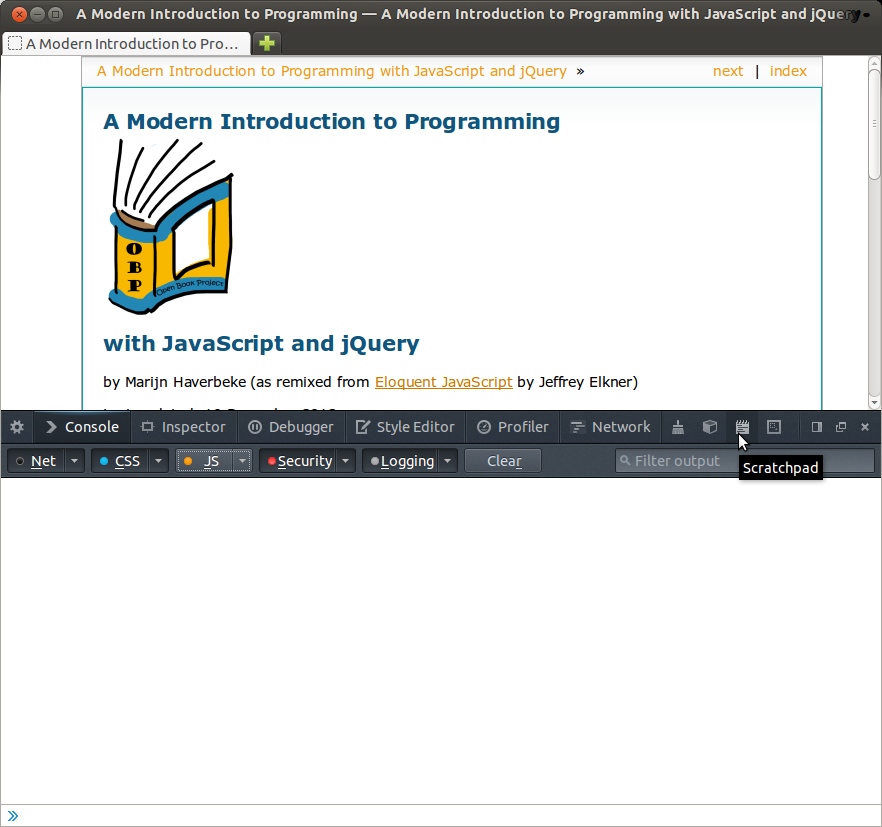Open the 'index' navigation link
This screenshot has width=882, height=827.
(788, 71)
